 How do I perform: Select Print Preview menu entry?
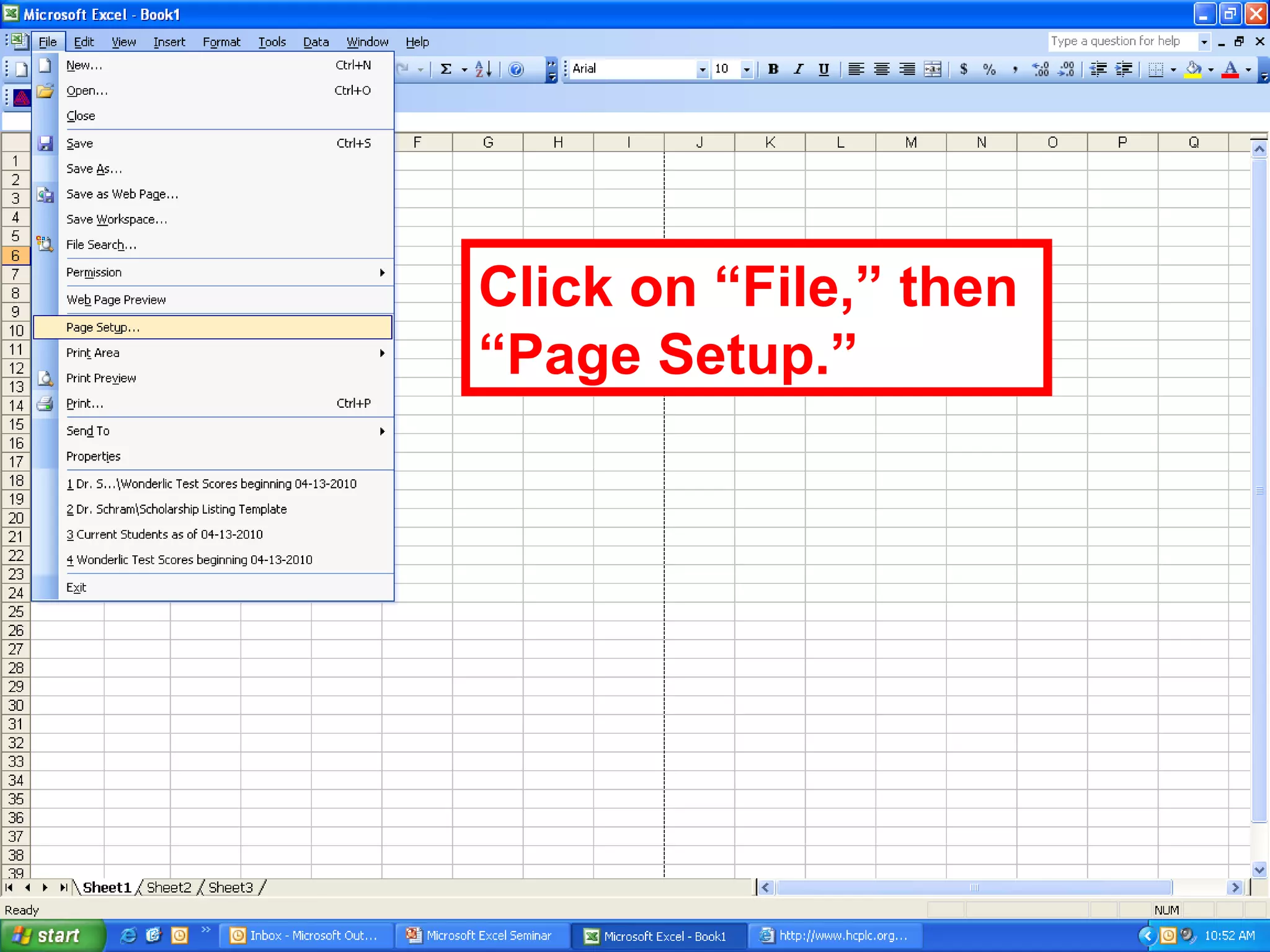point(213,378)
